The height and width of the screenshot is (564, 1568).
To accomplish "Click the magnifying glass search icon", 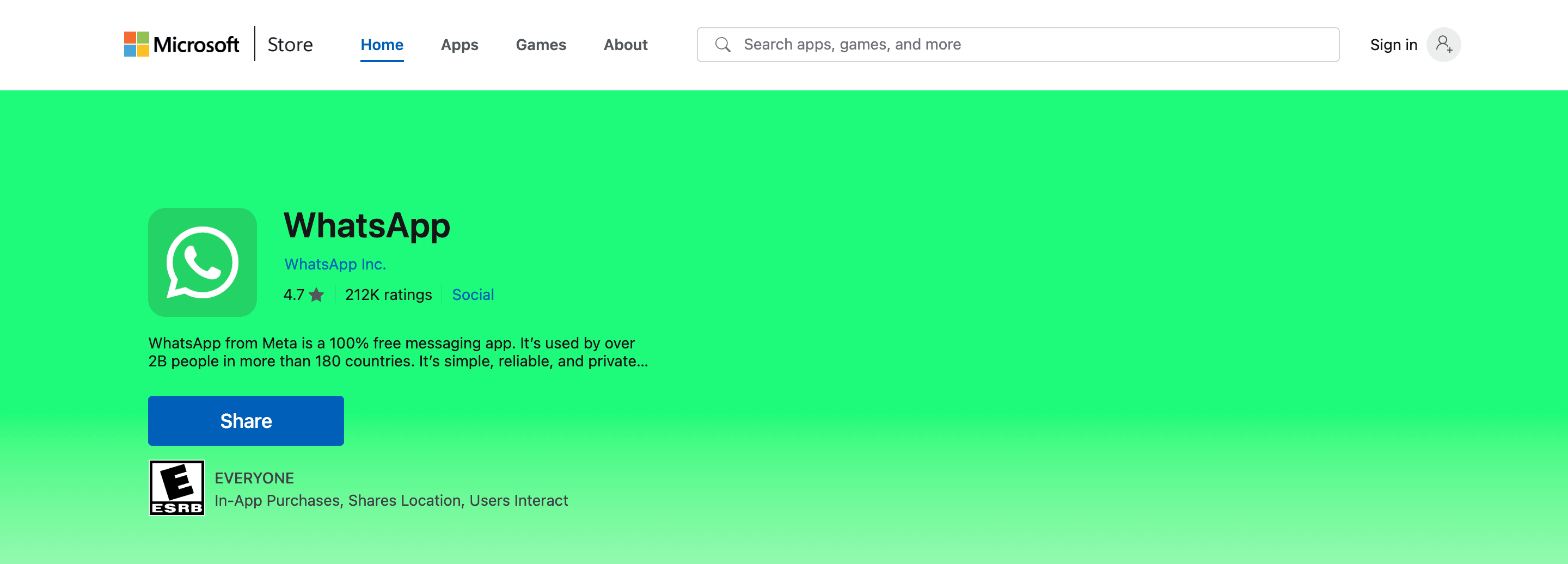I will (722, 45).
